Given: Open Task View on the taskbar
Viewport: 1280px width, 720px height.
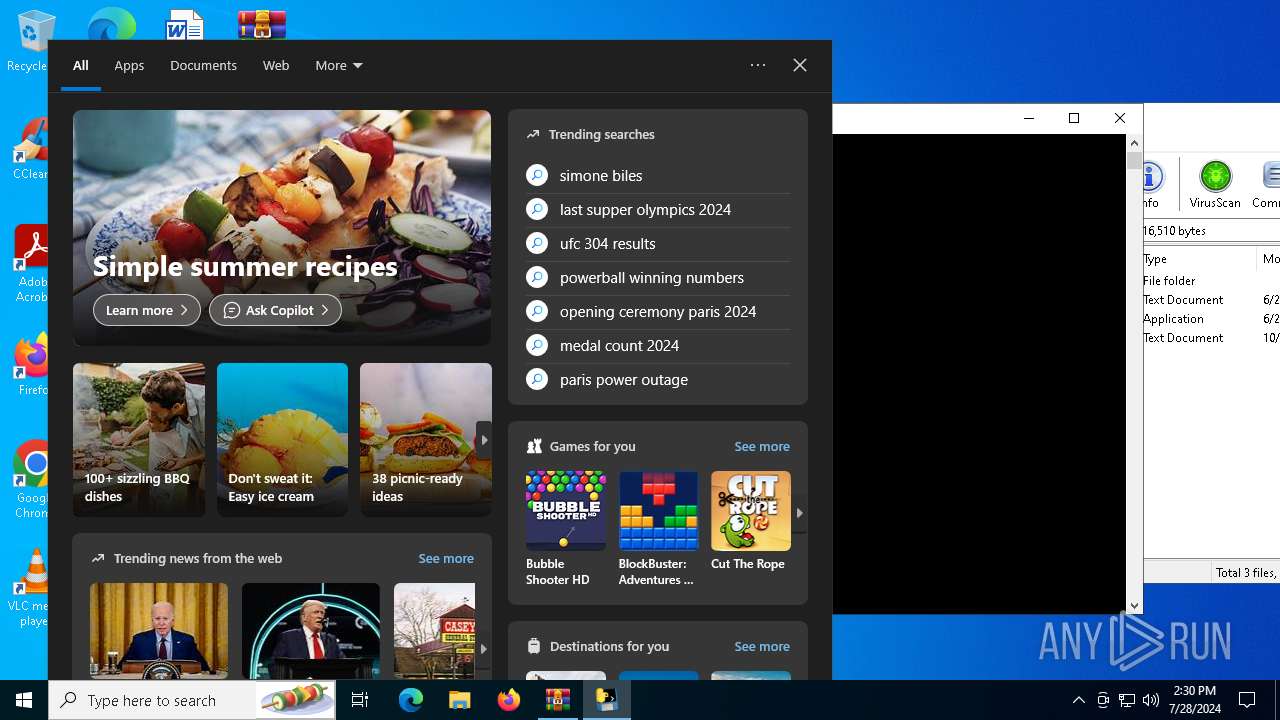Looking at the screenshot, I should point(360,700).
